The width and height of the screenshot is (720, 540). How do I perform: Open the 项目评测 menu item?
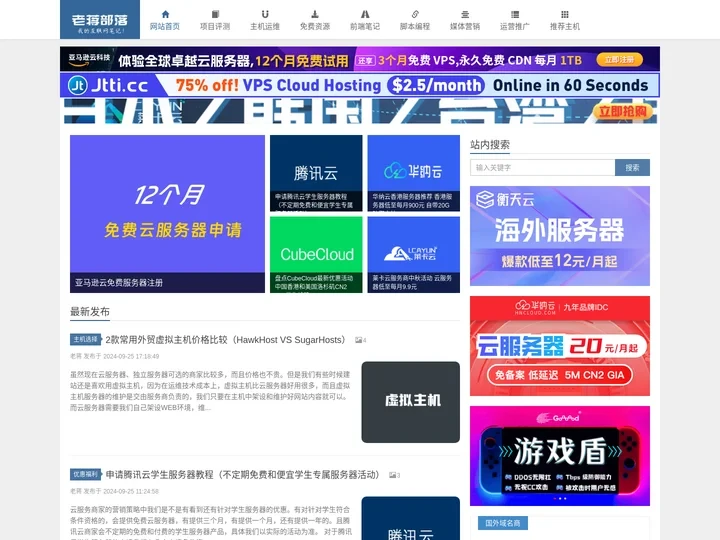pyautogui.click(x=215, y=27)
